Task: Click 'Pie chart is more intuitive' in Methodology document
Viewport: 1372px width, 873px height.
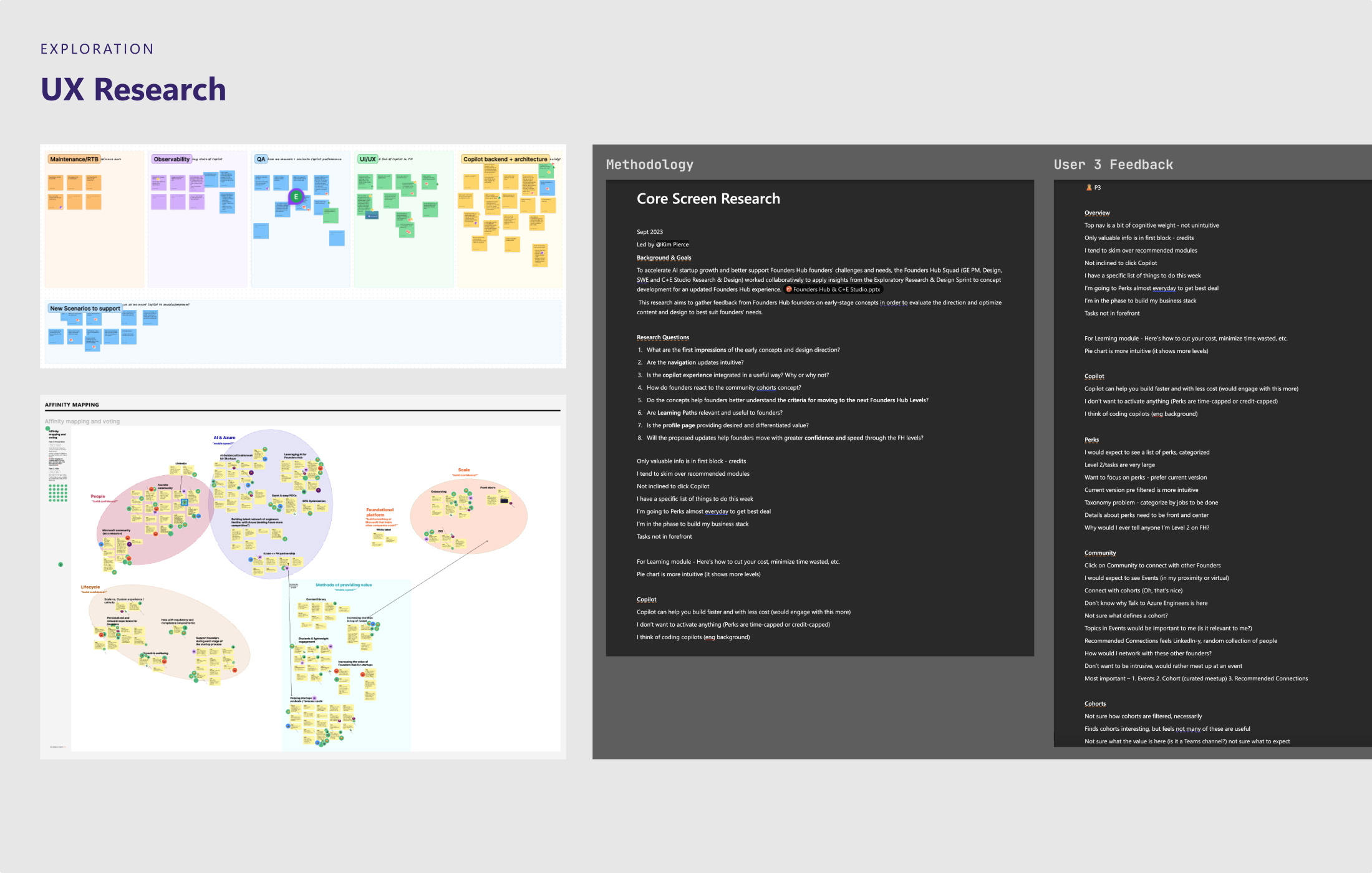Action: coord(698,574)
